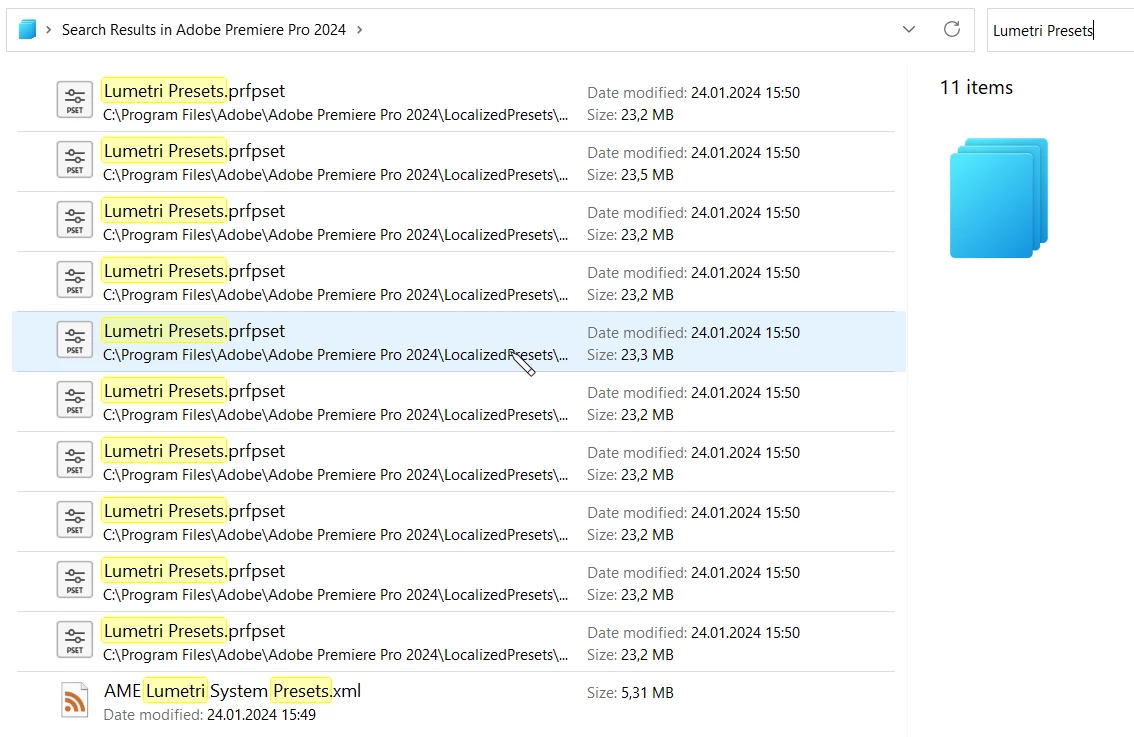The image size is (1134, 737).
Task: Refresh the search results
Action: [952, 29]
